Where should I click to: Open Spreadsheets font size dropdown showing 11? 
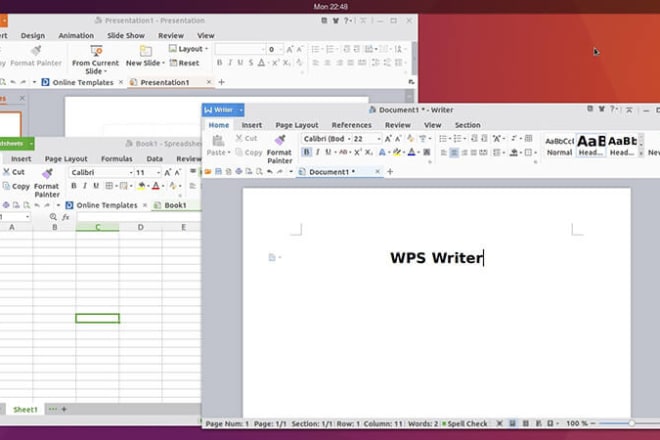[158, 173]
